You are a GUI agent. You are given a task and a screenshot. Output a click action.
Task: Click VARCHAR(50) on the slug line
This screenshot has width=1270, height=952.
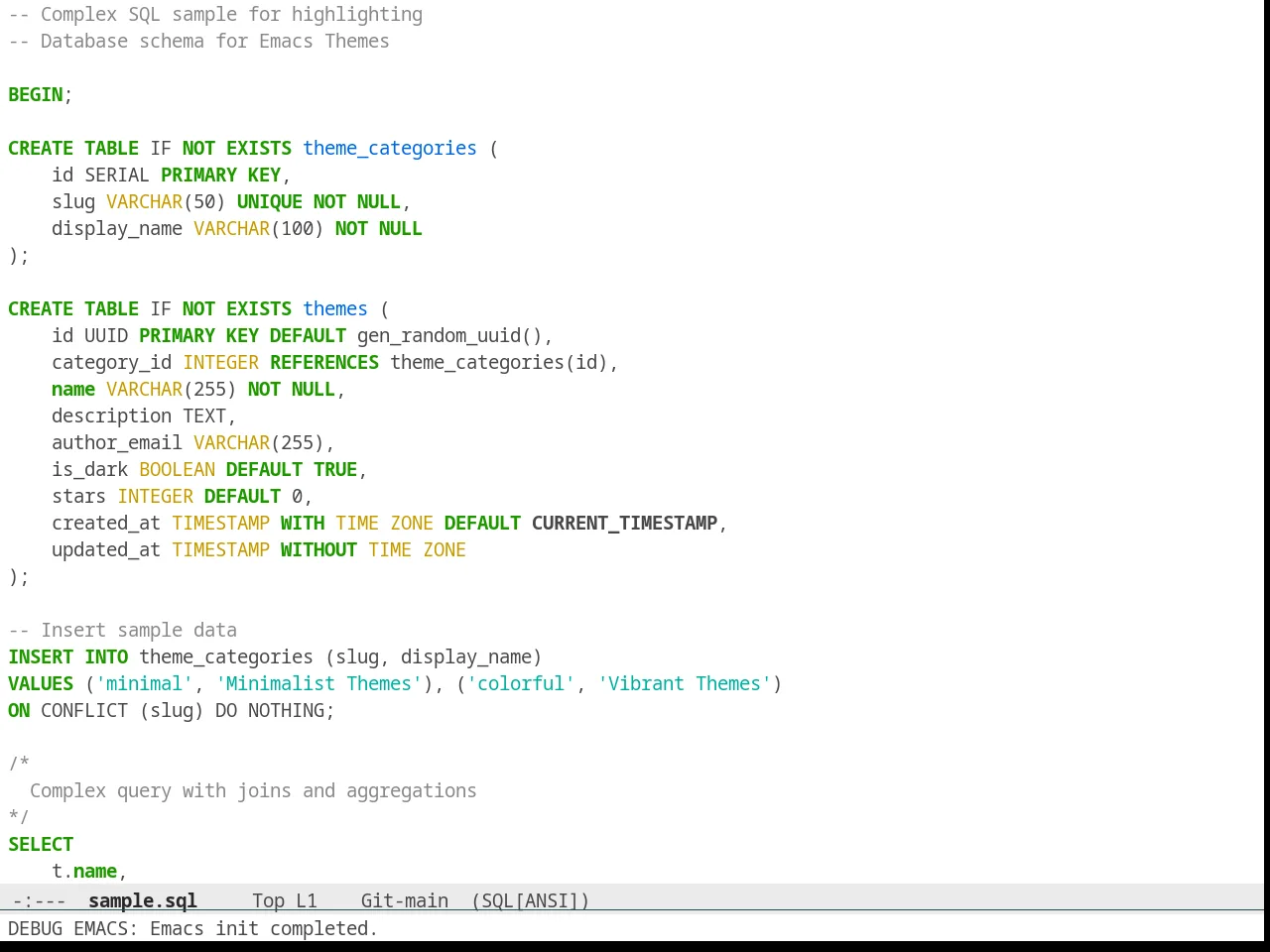pos(166,201)
